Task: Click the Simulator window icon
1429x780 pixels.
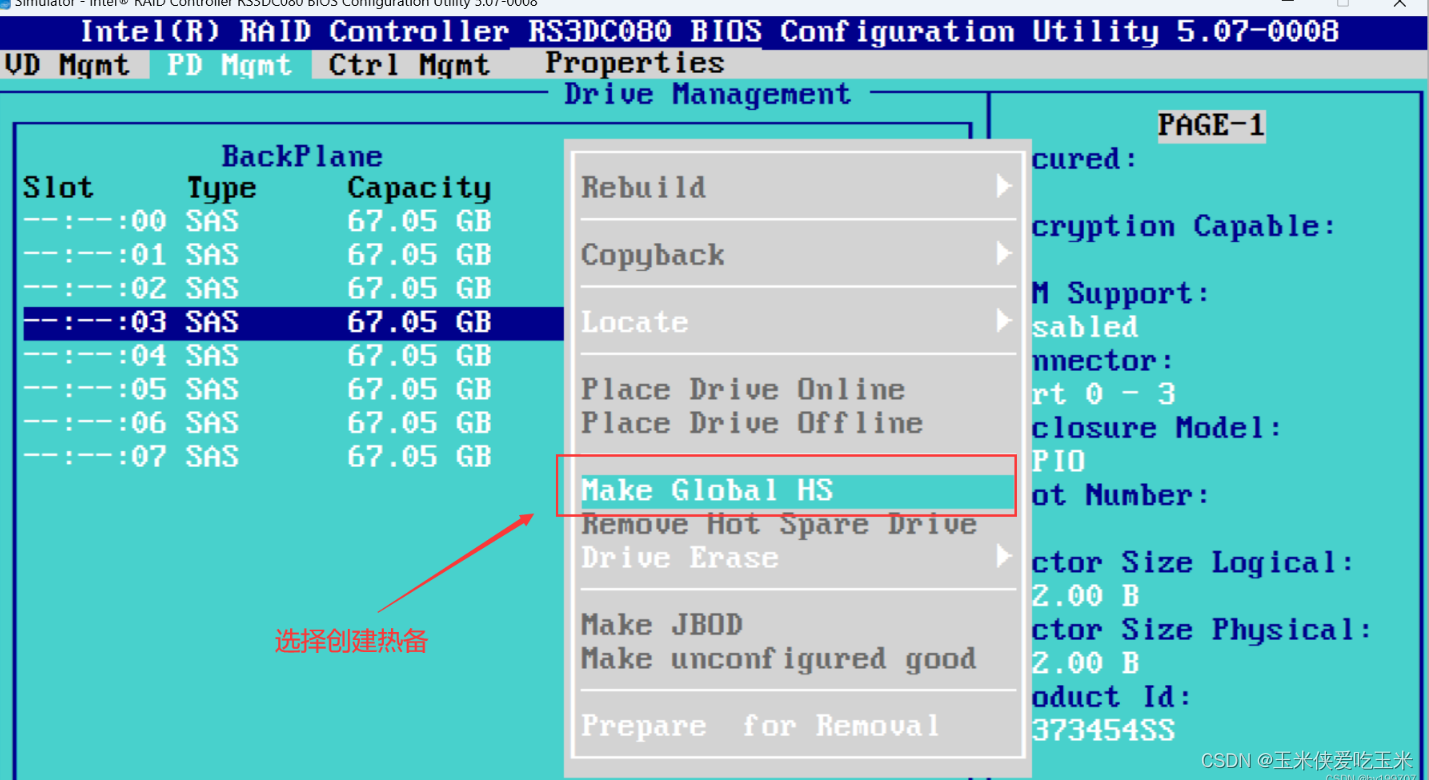Action: (5, 3)
